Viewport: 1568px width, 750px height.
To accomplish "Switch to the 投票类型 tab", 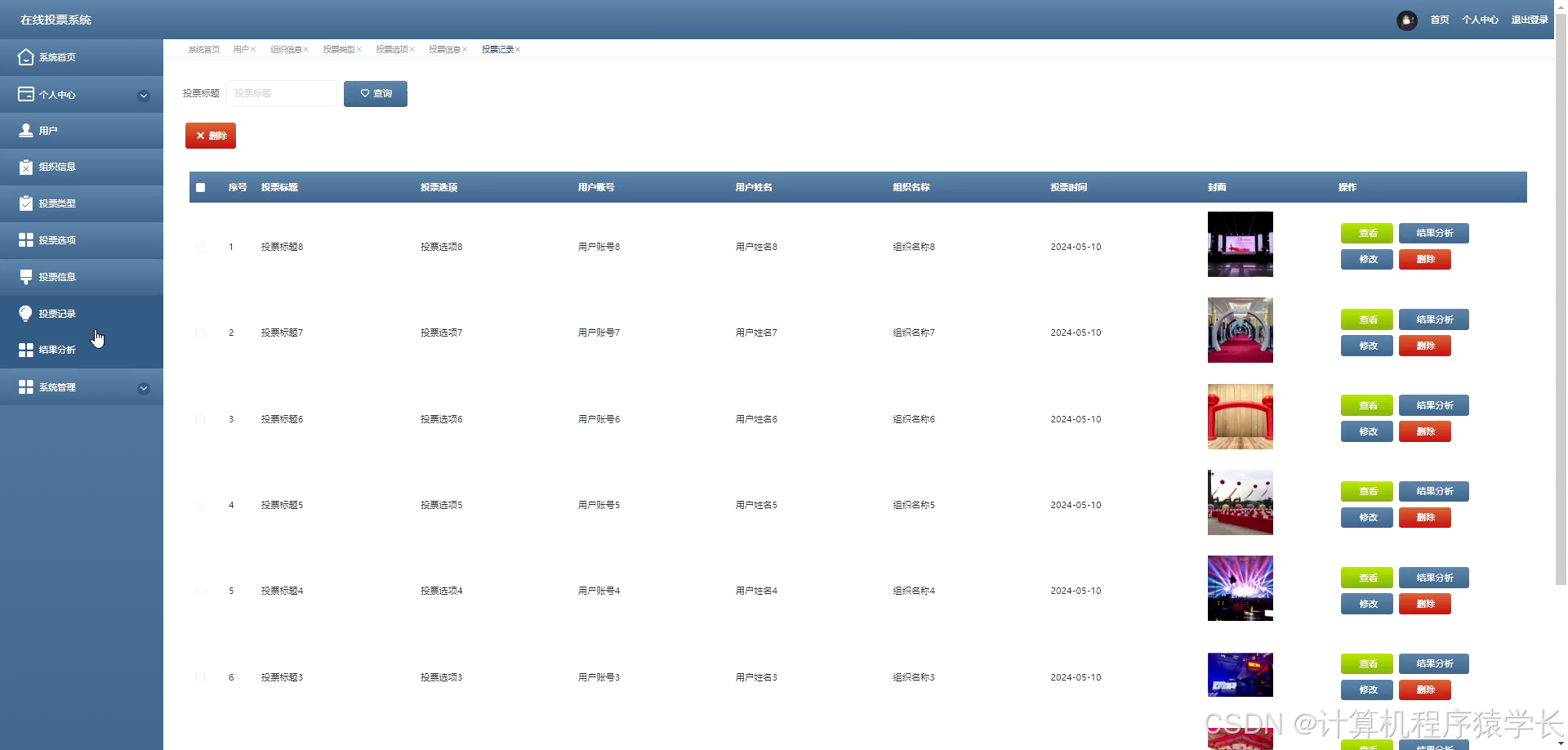I will click(339, 50).
